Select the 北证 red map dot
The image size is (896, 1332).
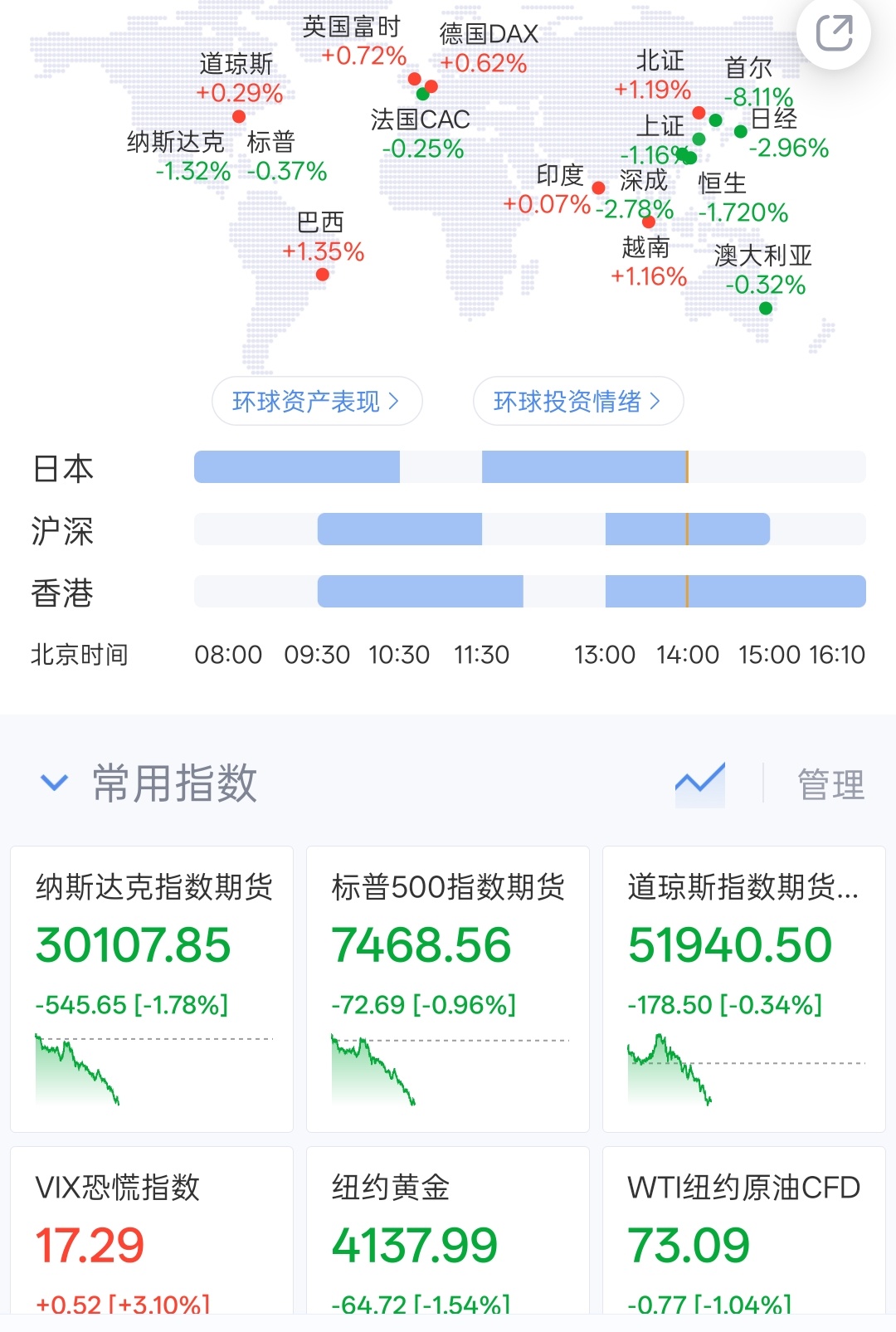click(699, 112)
